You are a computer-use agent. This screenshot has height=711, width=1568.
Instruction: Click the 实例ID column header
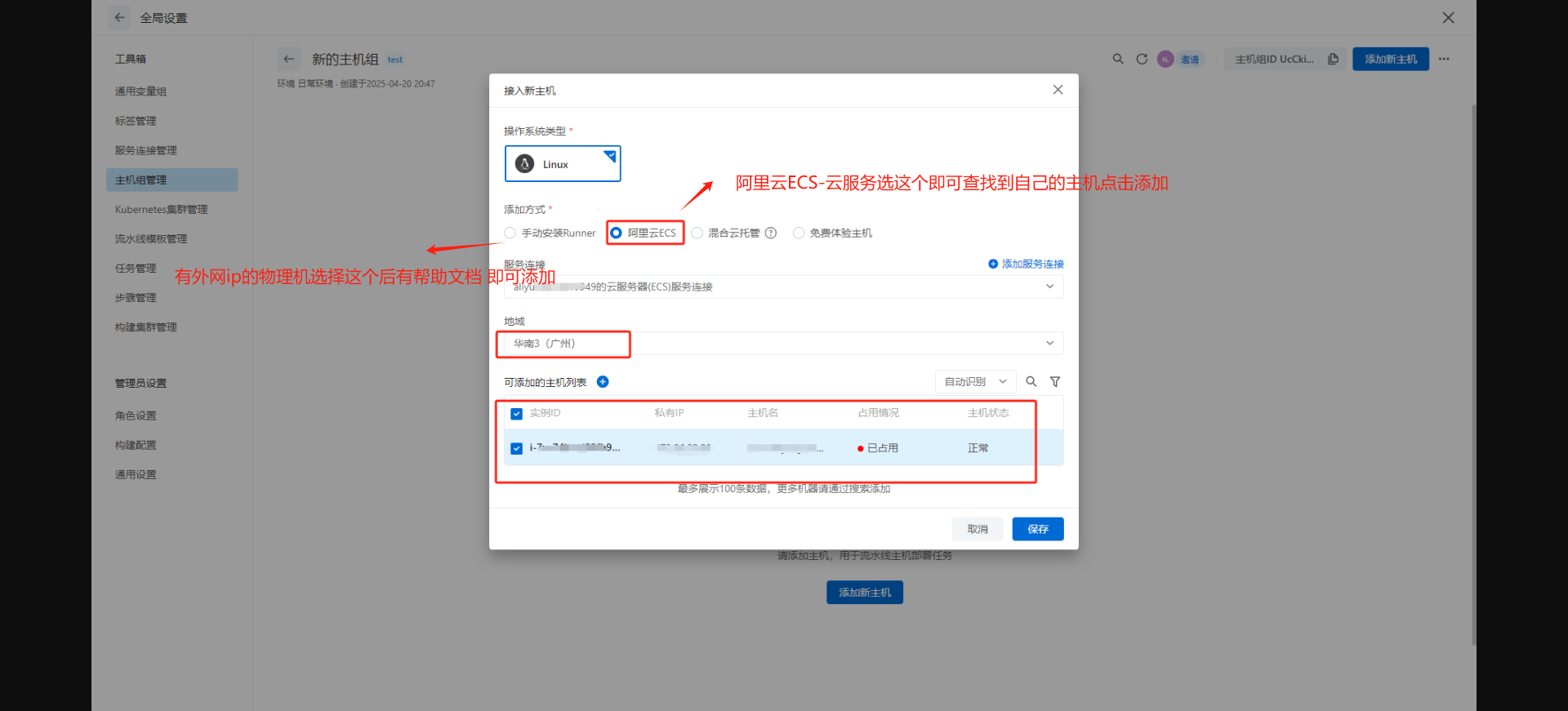545,413
